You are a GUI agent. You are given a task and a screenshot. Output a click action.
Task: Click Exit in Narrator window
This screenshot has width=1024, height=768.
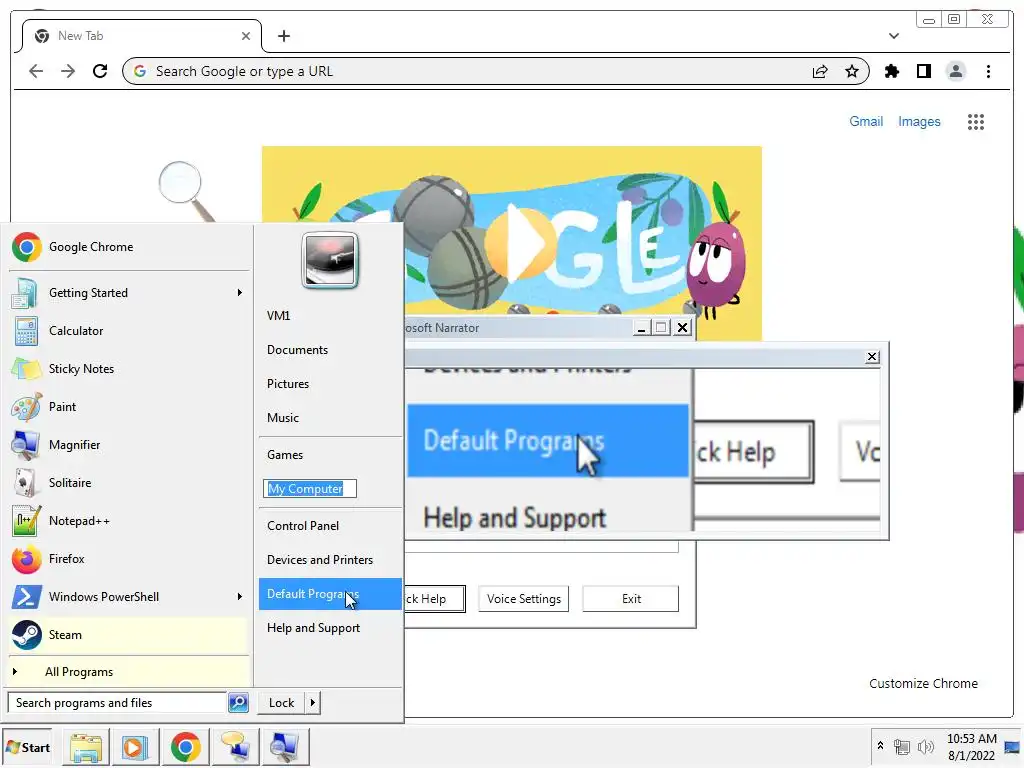631,599
